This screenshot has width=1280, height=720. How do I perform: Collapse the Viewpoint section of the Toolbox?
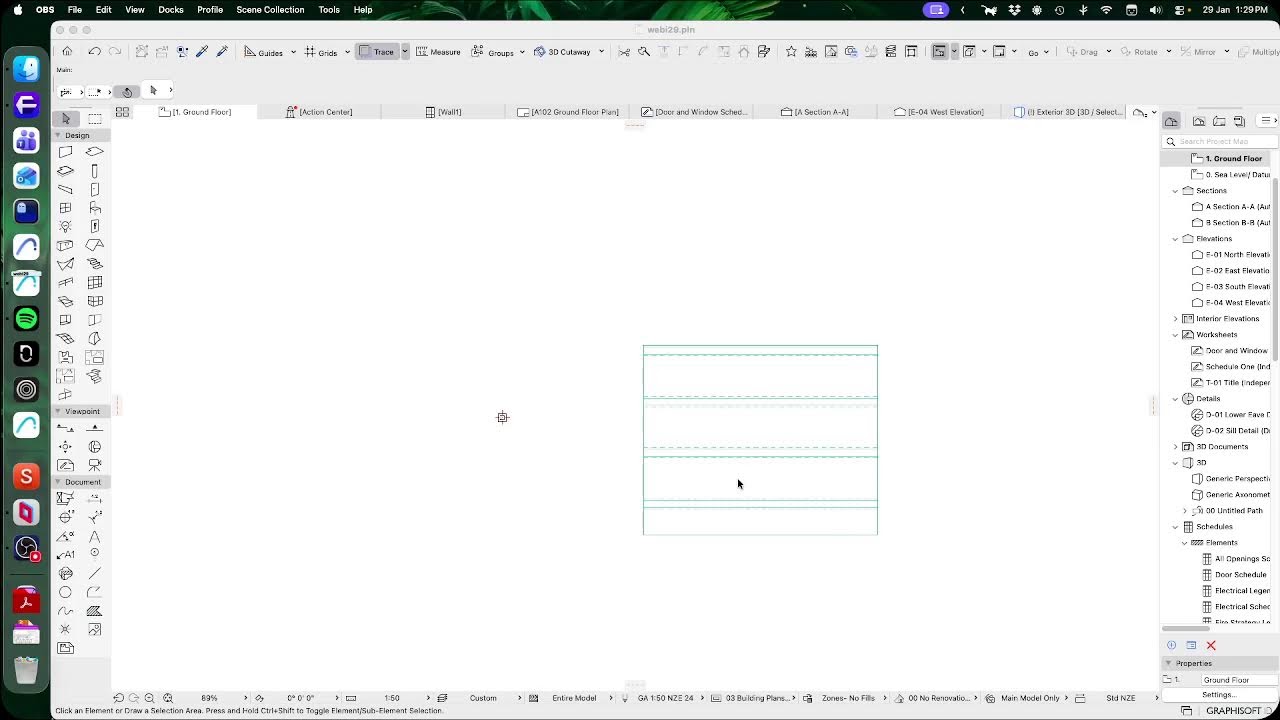tap(58, 411)
